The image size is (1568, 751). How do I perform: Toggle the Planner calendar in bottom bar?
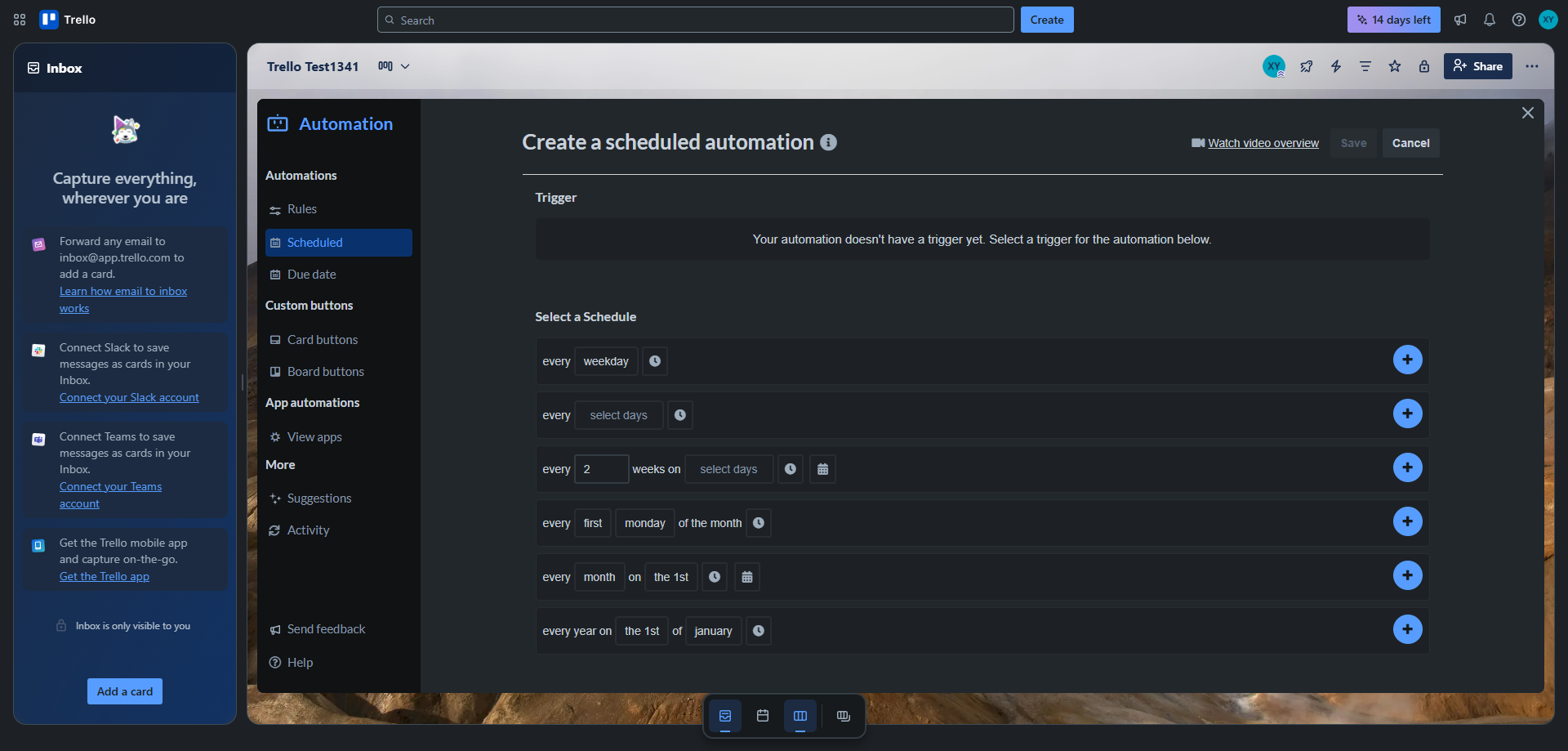pyautogui.click(x=763, y=716)
